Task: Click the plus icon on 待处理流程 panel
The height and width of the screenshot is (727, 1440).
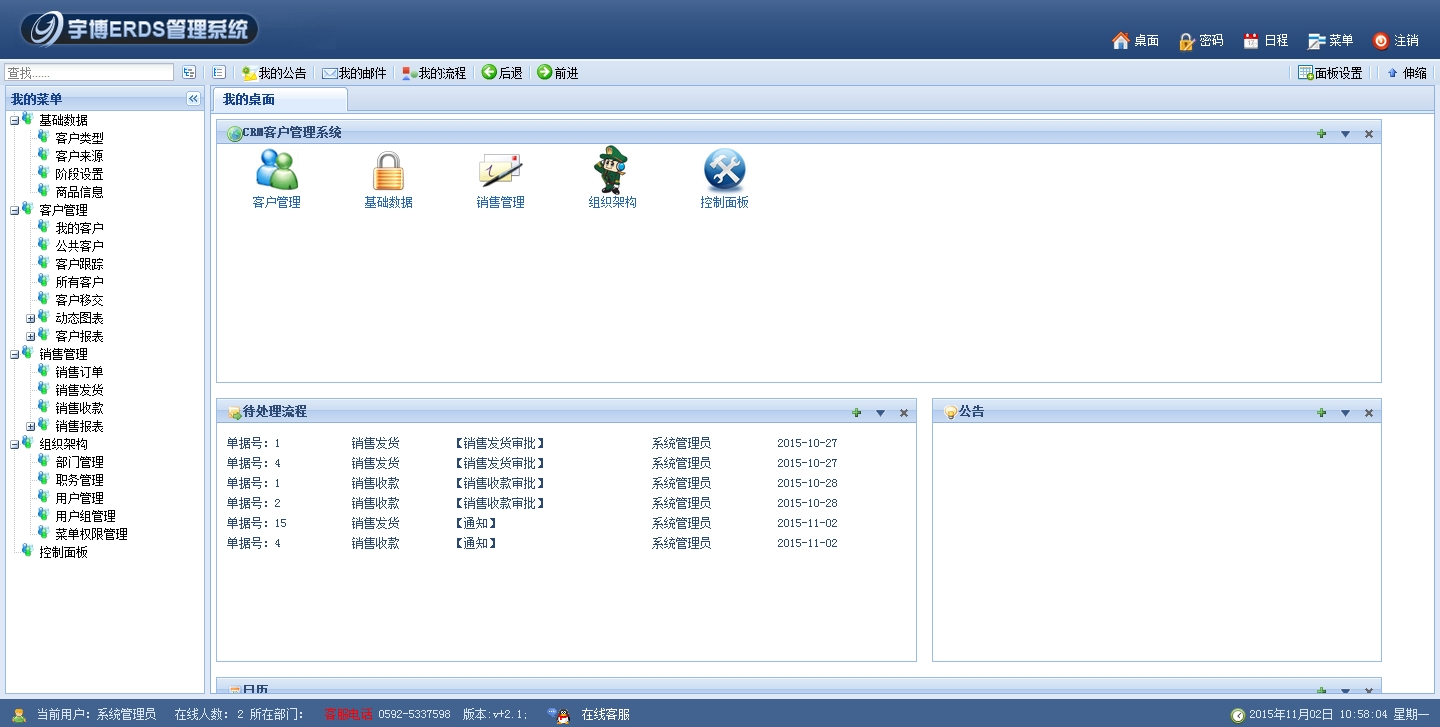Action: coord(856,413)
